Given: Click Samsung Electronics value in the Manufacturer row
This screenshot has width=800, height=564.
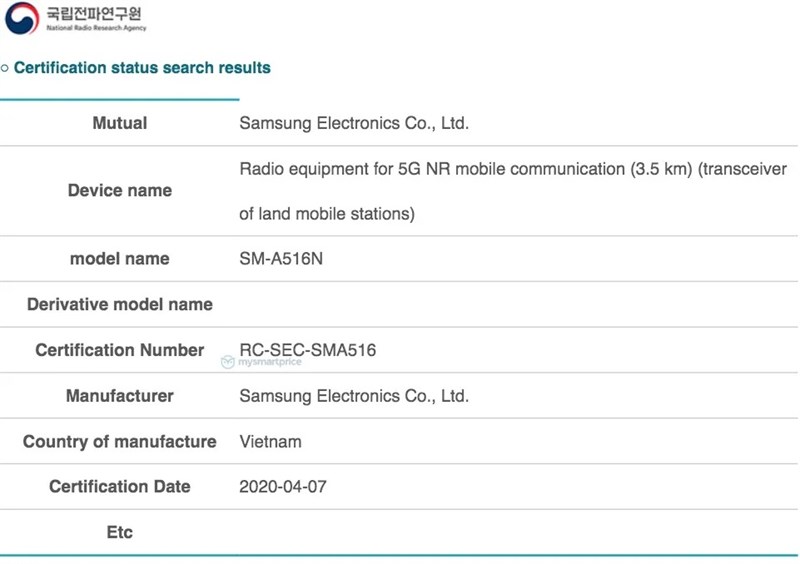Looking at the screenshot, I should click(354, 396).
